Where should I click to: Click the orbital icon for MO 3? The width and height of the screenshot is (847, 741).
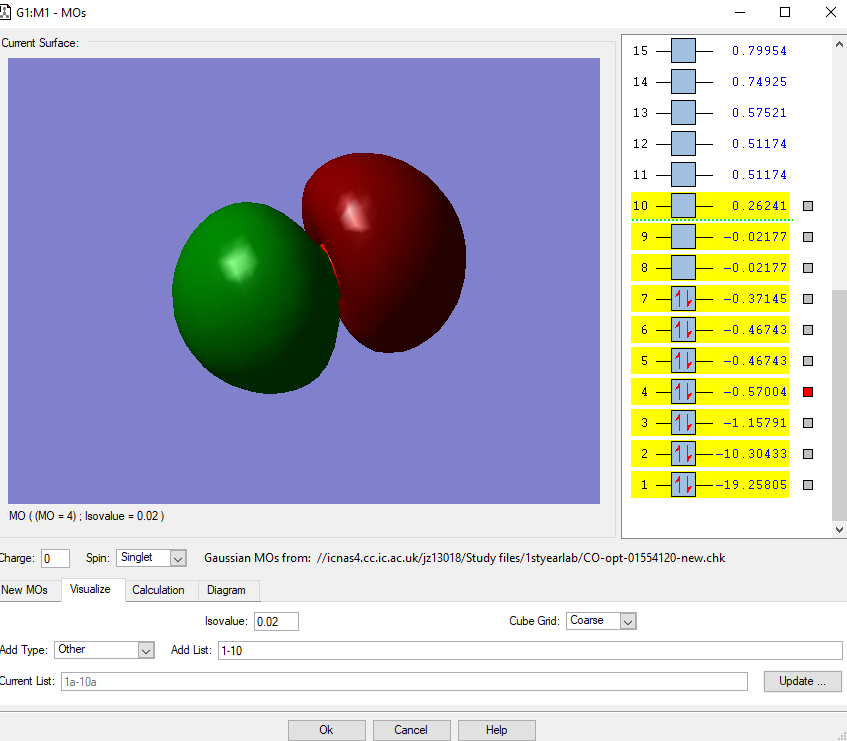click(x=683, y=423)
